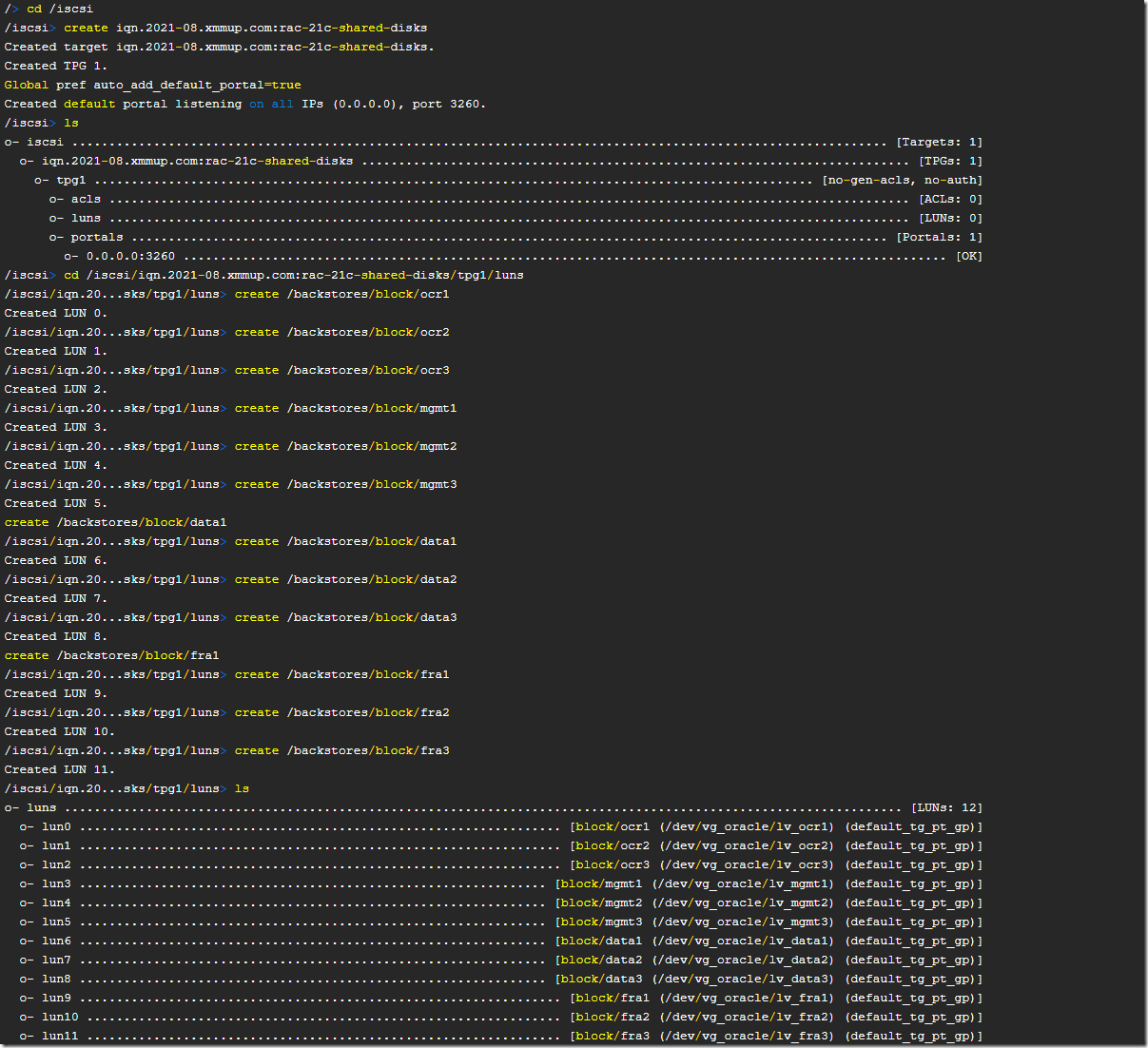
Task: Click 'create /backstores/block/data2' command
Action: [345, 579]
